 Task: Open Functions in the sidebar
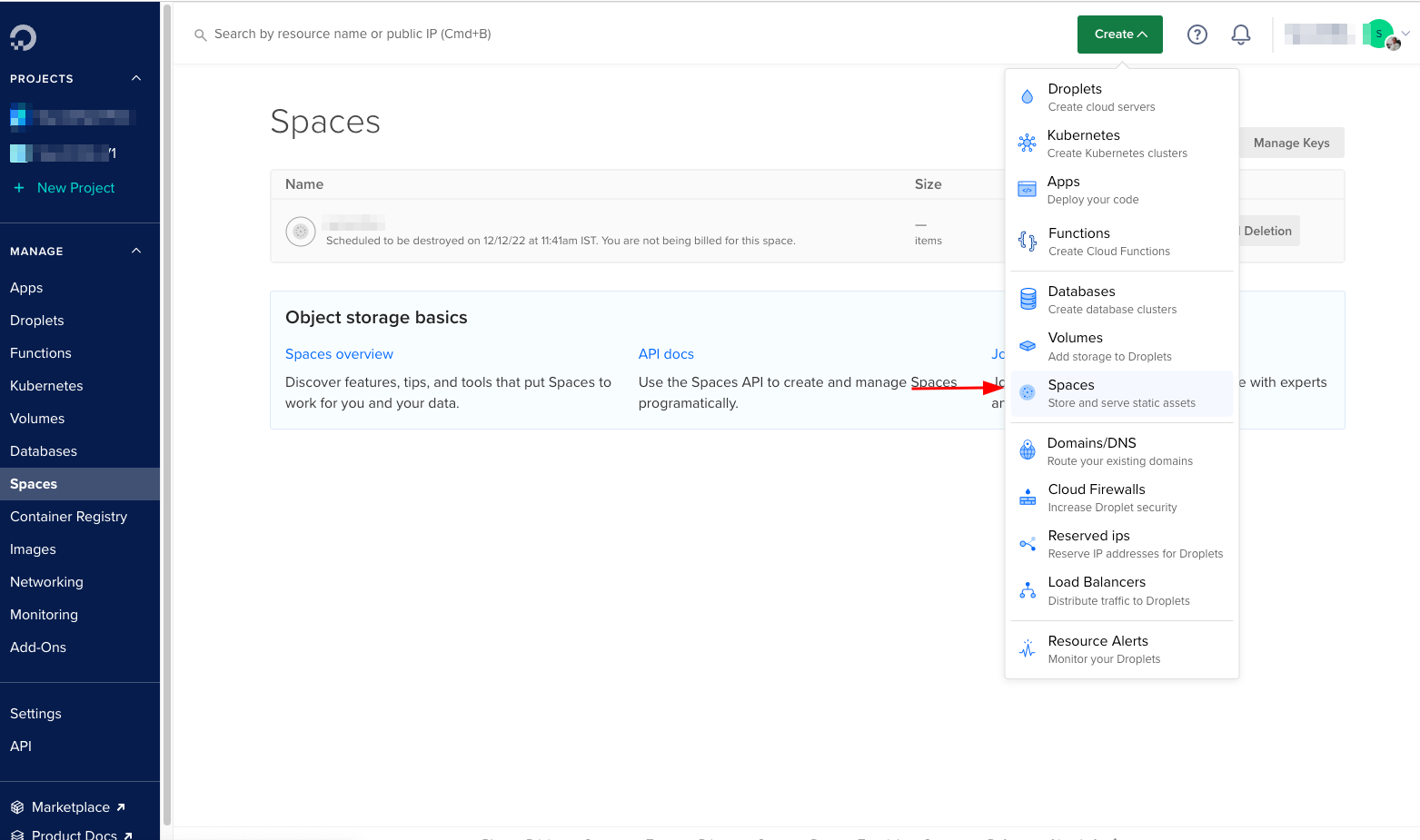tap(80, 353)
